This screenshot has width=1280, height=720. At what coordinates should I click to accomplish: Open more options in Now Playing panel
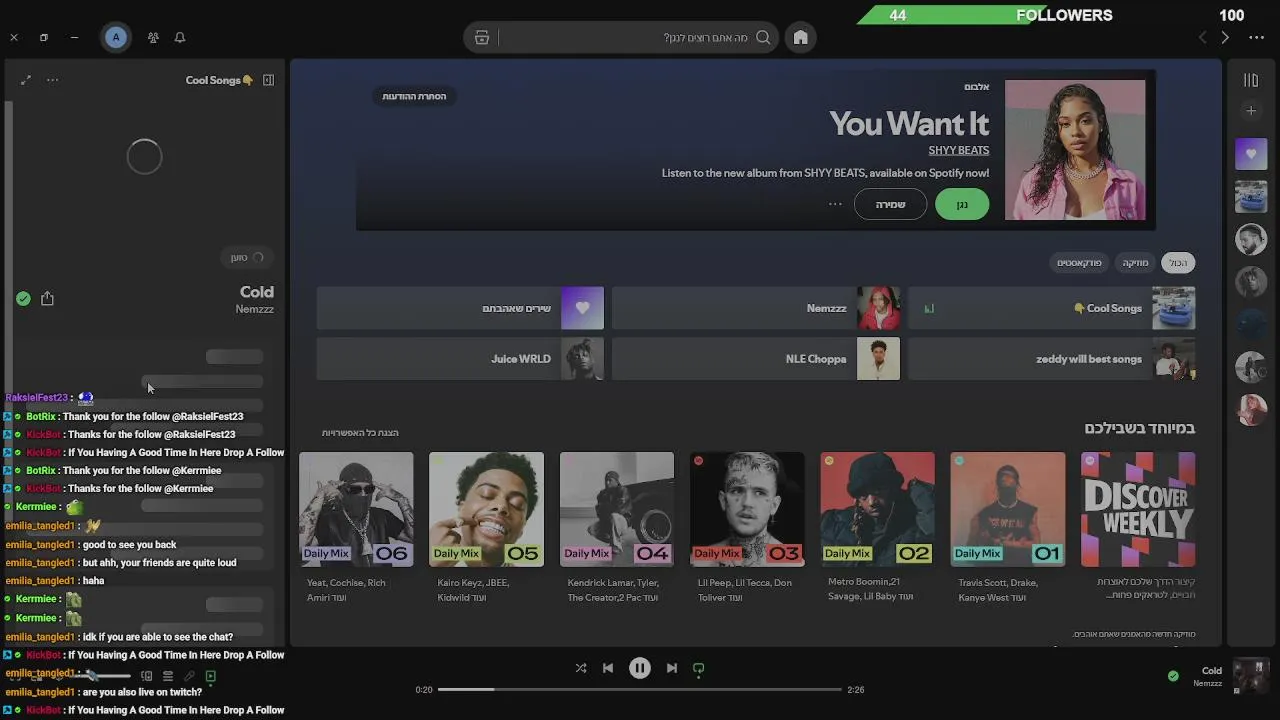pyautogui.click(x=53, y=80)
